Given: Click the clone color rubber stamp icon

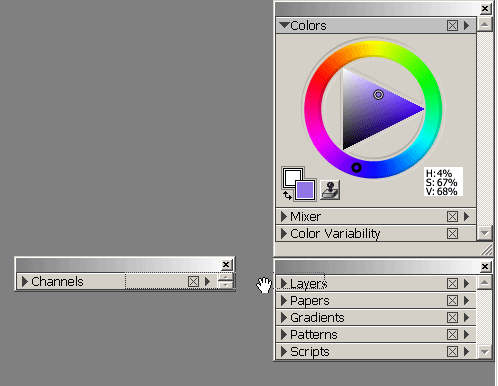Looking at the screenshot, I should coord(330,190).
